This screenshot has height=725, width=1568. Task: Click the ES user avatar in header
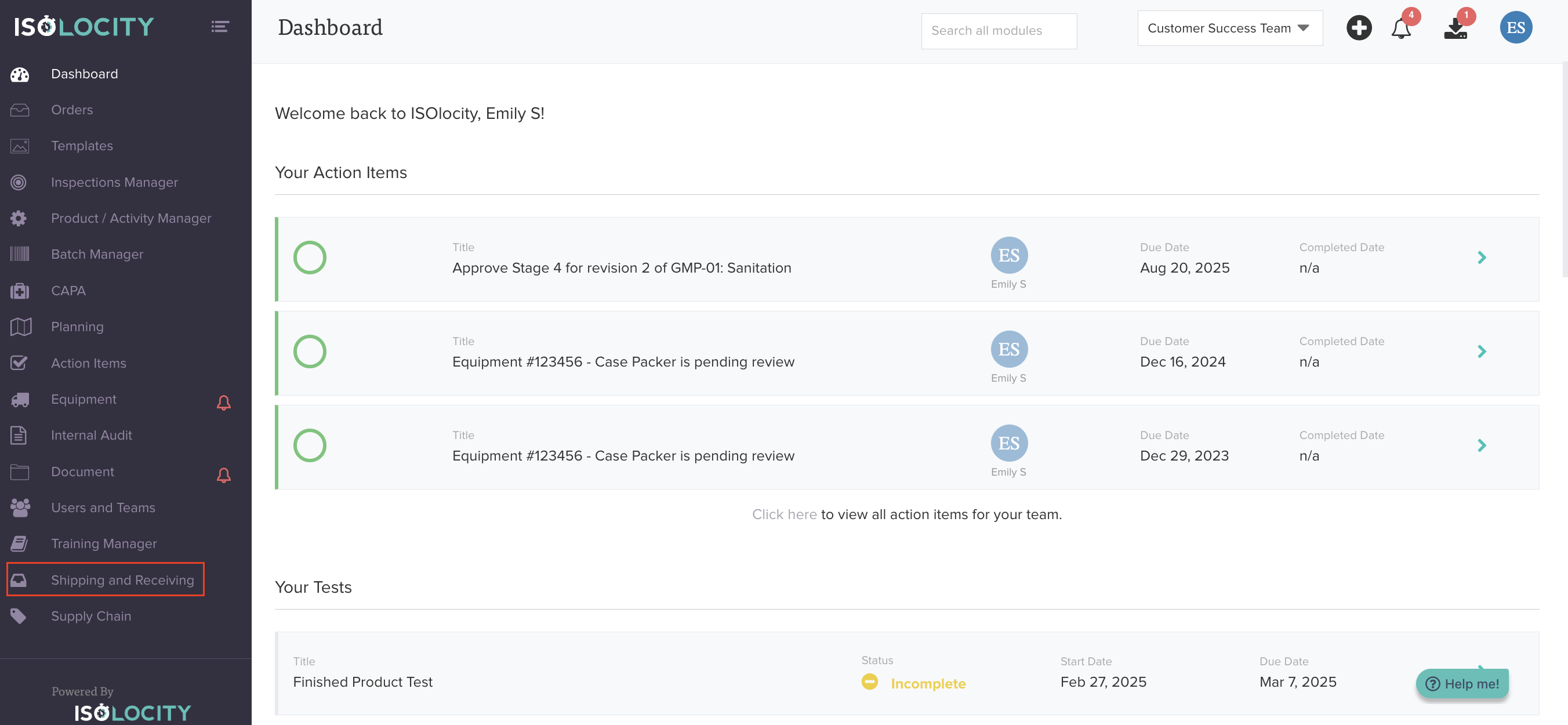click(x=1515, y=27)
